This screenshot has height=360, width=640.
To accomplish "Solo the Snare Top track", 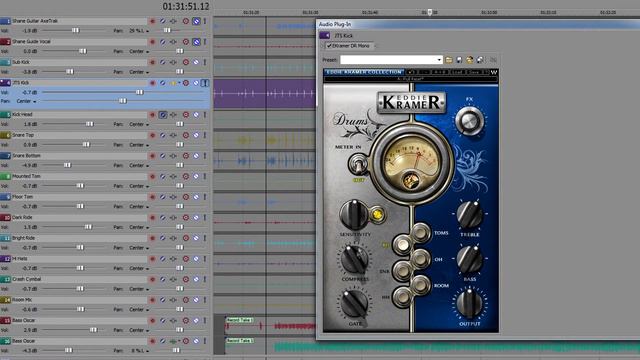I will point(205,135).
